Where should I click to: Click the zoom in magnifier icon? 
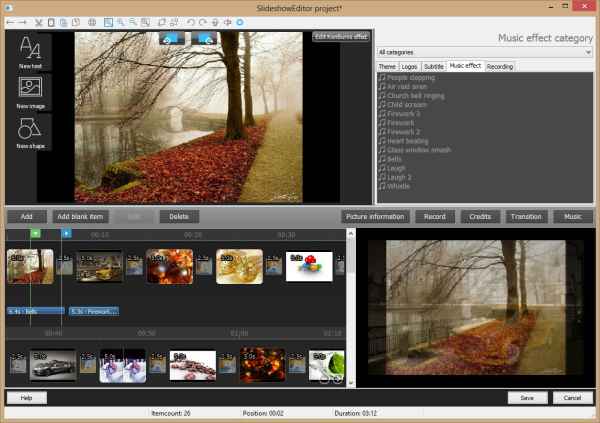121,22
